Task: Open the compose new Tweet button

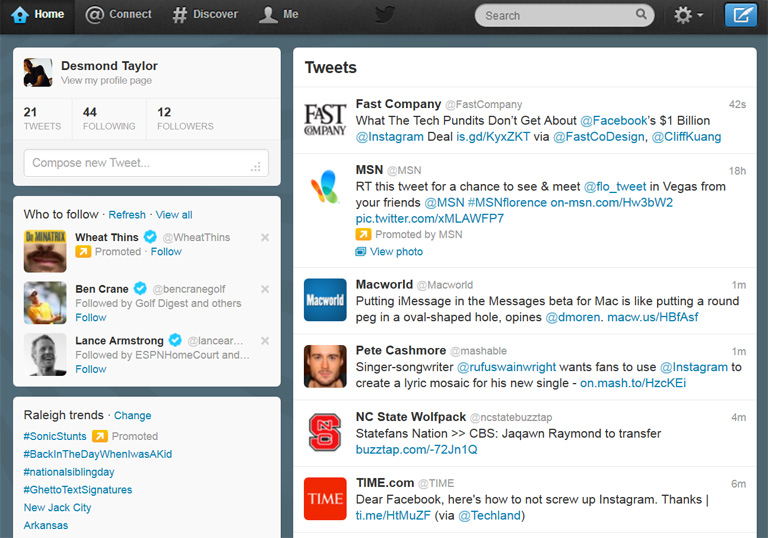Action: point(741,15)
